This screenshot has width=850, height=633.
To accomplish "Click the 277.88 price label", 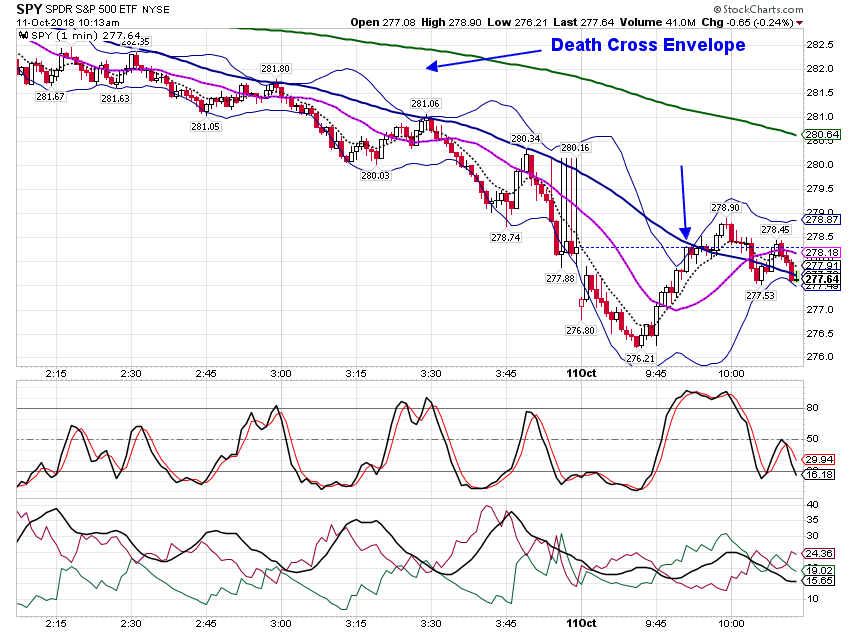I will [561, 279].
